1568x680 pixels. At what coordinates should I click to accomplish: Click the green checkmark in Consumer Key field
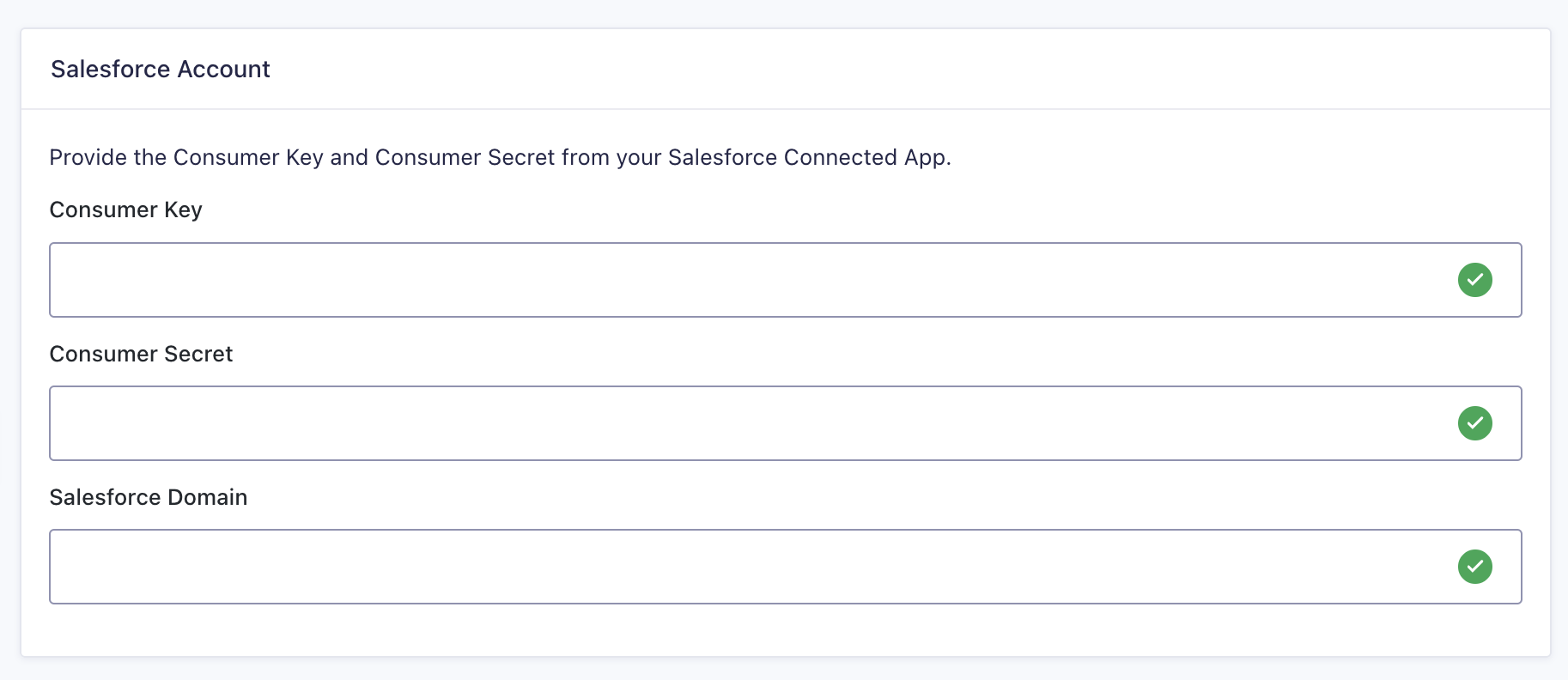[1474, 280]
